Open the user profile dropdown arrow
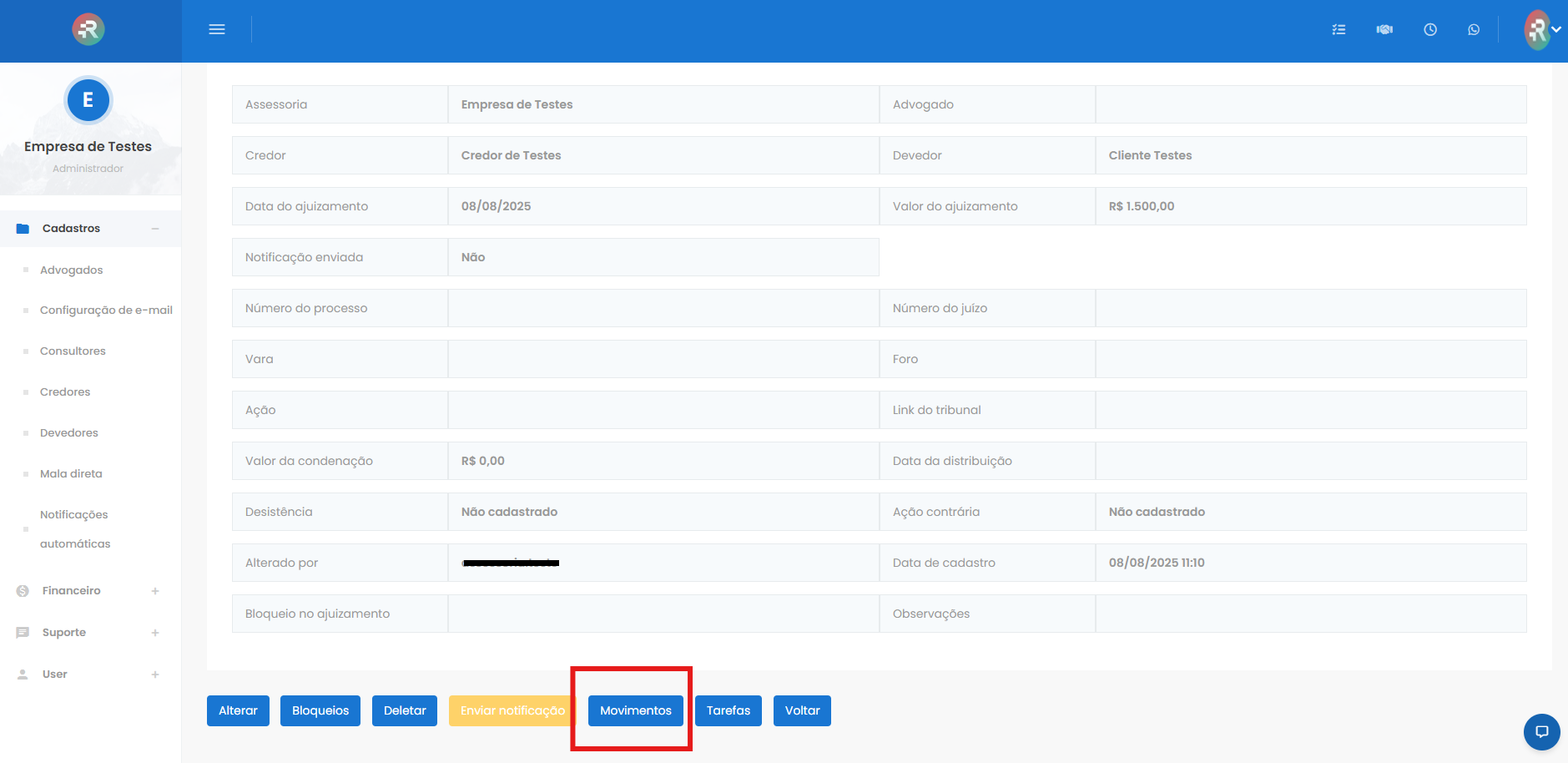1568x763 pixels. pyautogui.click(x=1556, y=29)
